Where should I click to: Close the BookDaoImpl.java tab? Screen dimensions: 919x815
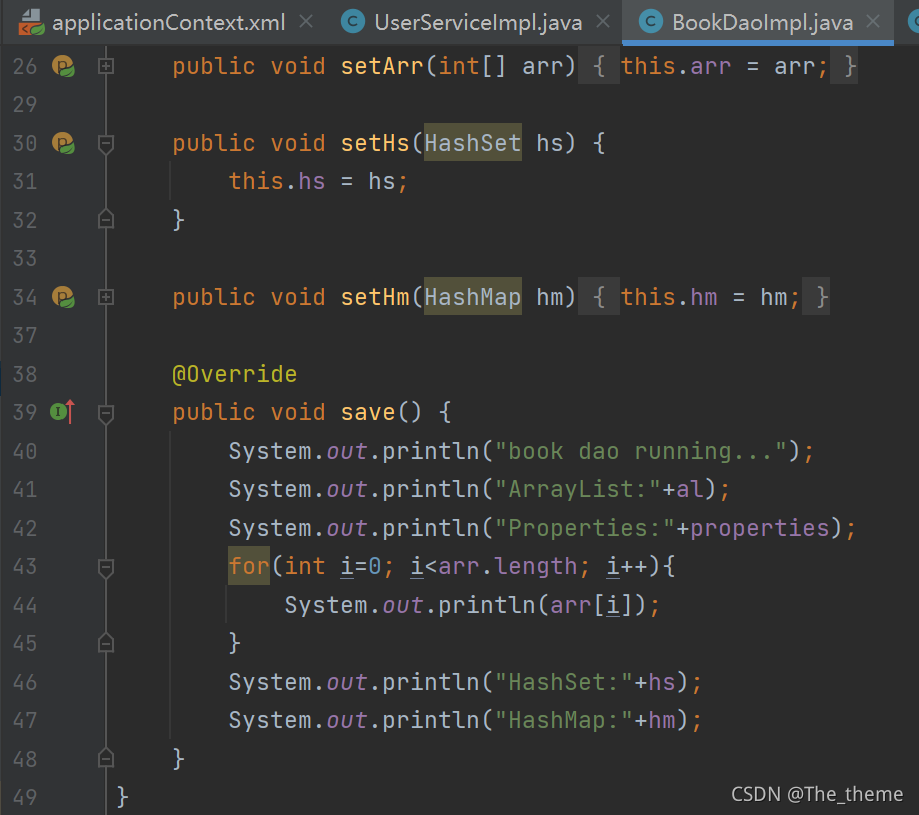coord(873,22)
